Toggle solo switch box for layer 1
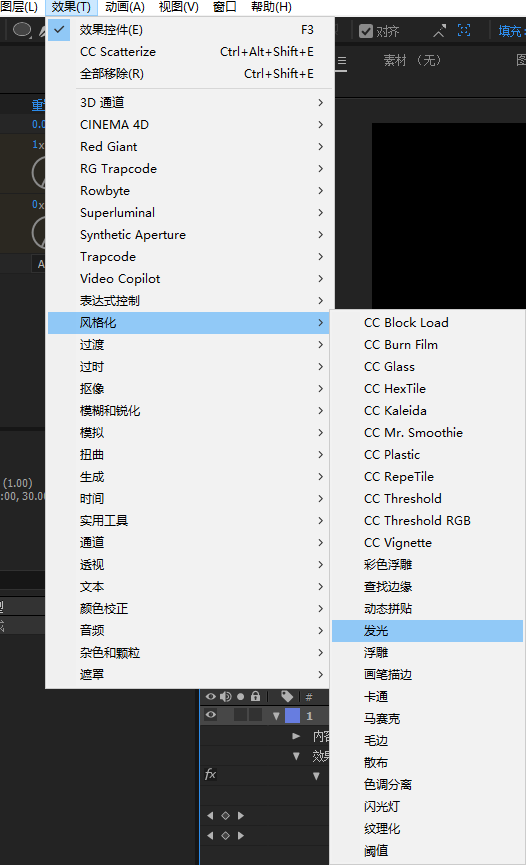The width and height of the screenshot is (526, 865). click(x=241, y=716)
